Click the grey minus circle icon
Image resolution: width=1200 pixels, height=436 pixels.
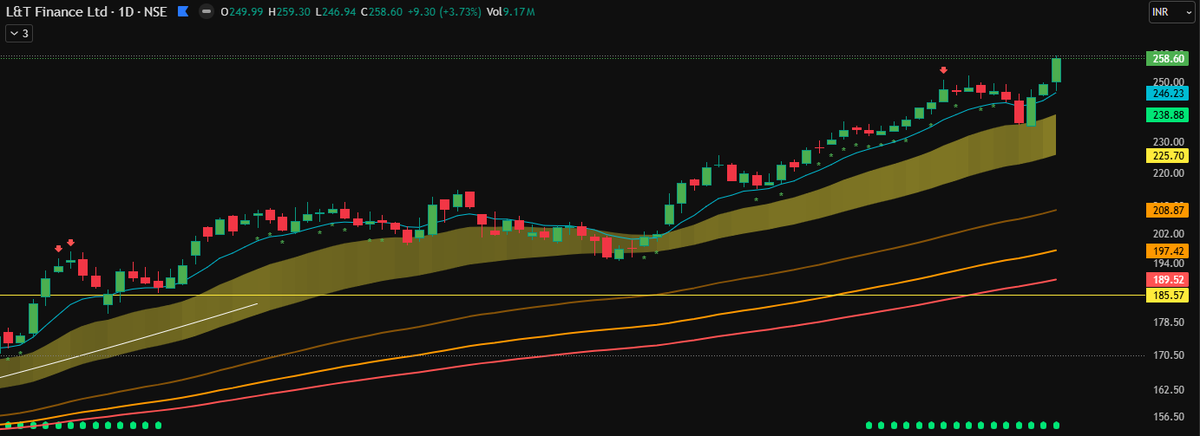pyautogui.click(x=206, y=12)
